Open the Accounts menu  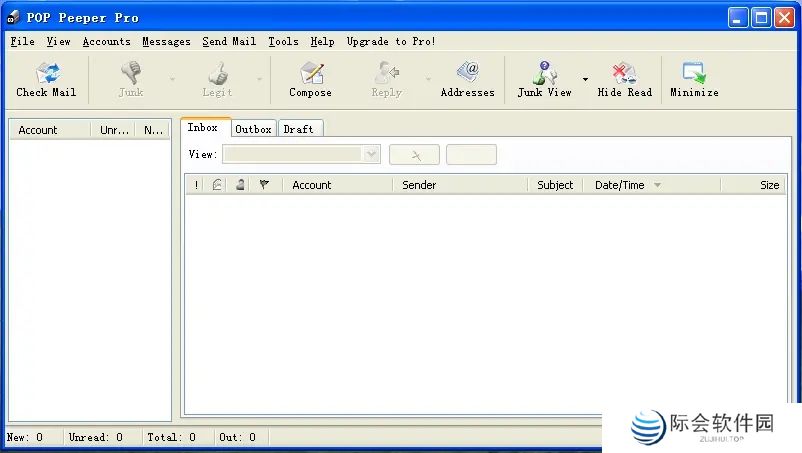(106, 41)
